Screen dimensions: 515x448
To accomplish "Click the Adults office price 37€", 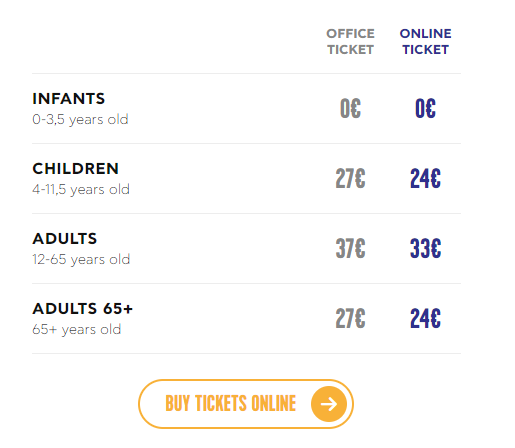I will [x=350, y=249].
